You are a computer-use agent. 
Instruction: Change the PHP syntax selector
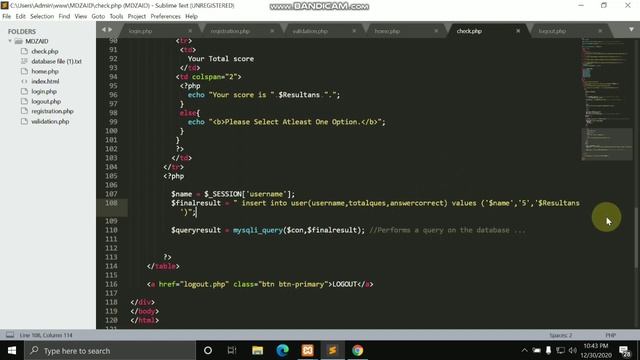(611, 335)
